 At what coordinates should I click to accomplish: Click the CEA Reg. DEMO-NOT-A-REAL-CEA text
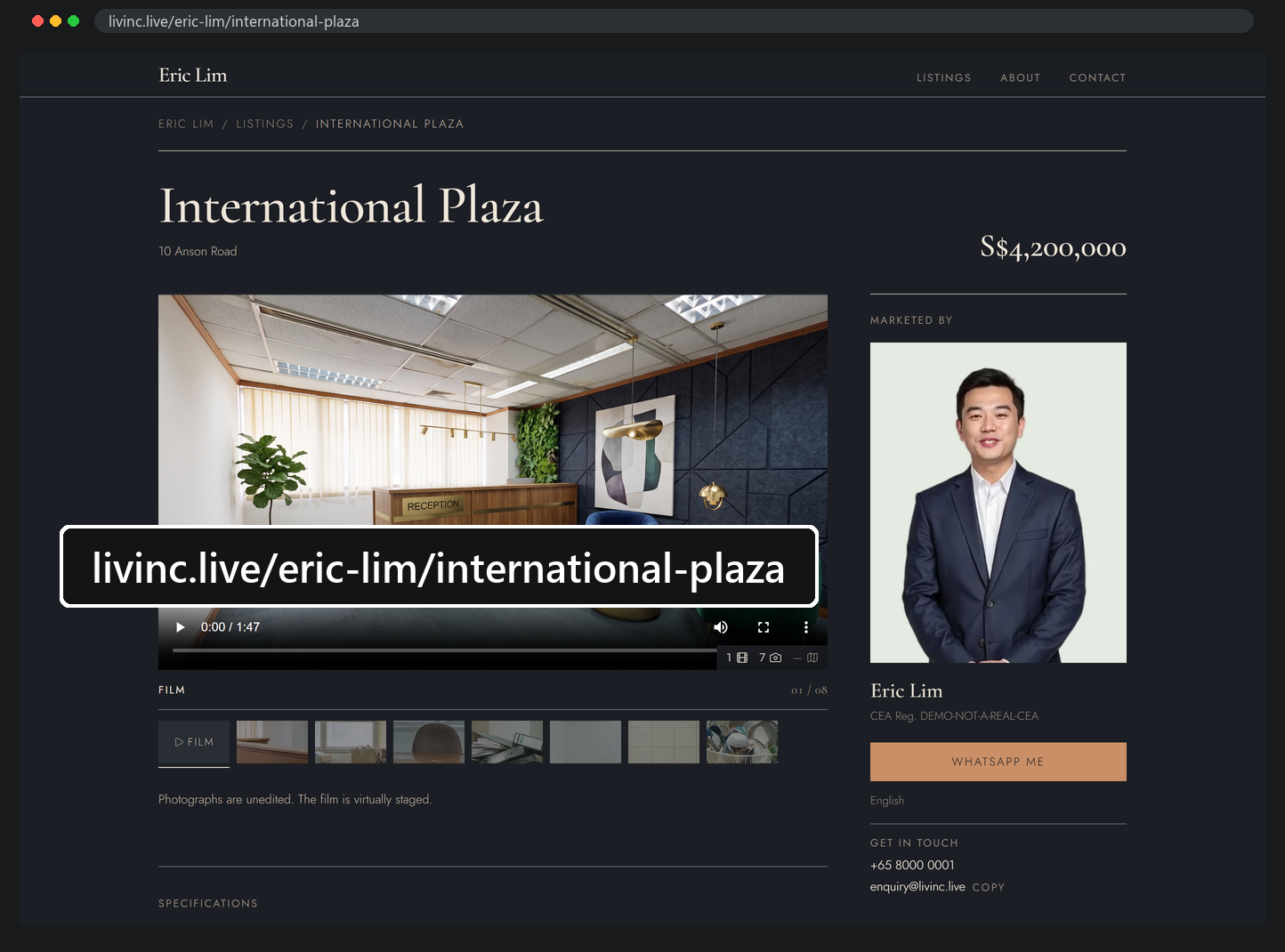click(954, 716)
